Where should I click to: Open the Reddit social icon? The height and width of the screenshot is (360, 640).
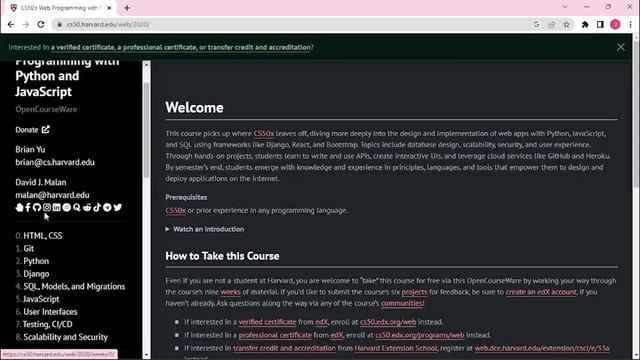tap(87, 207)
